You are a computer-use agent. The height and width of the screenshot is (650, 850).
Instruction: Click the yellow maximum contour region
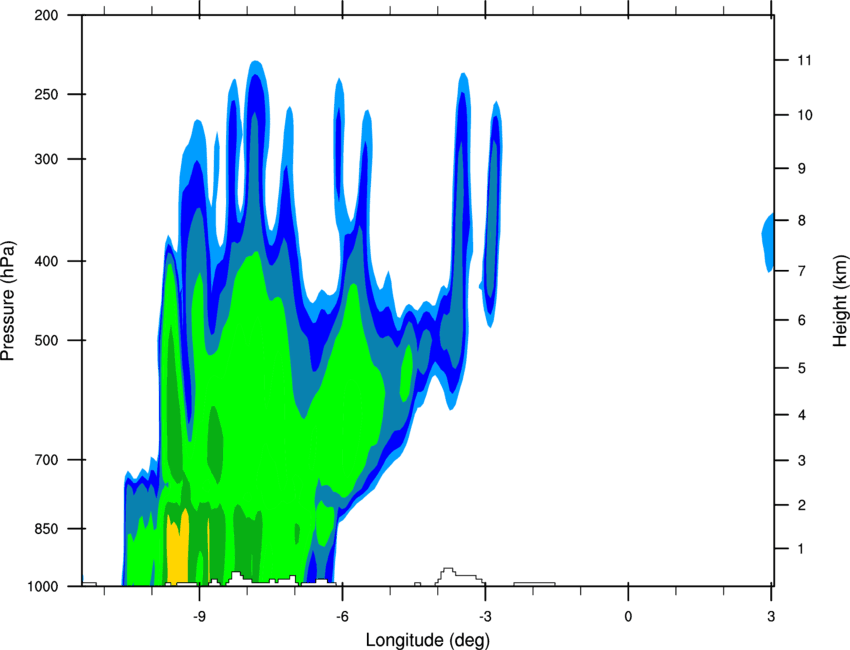177,548
